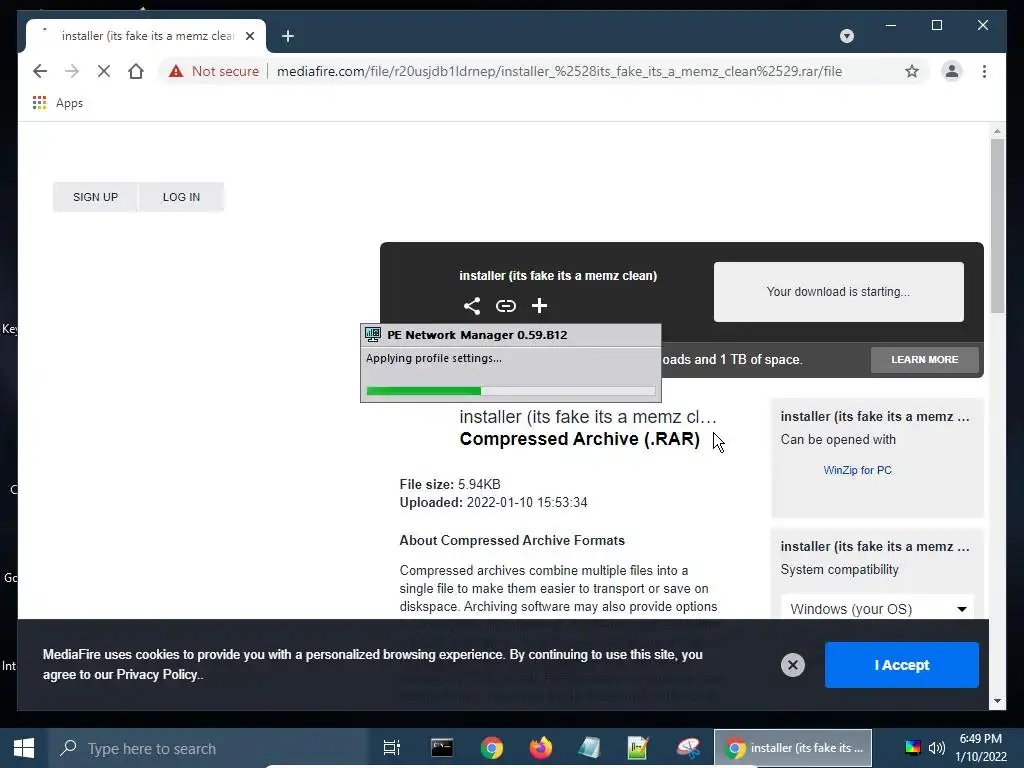Bookmark this page with the star icon
Image resolution: width=1024 pixels, height=768 pixels.
pyautogui.click(x=912, y=71)
